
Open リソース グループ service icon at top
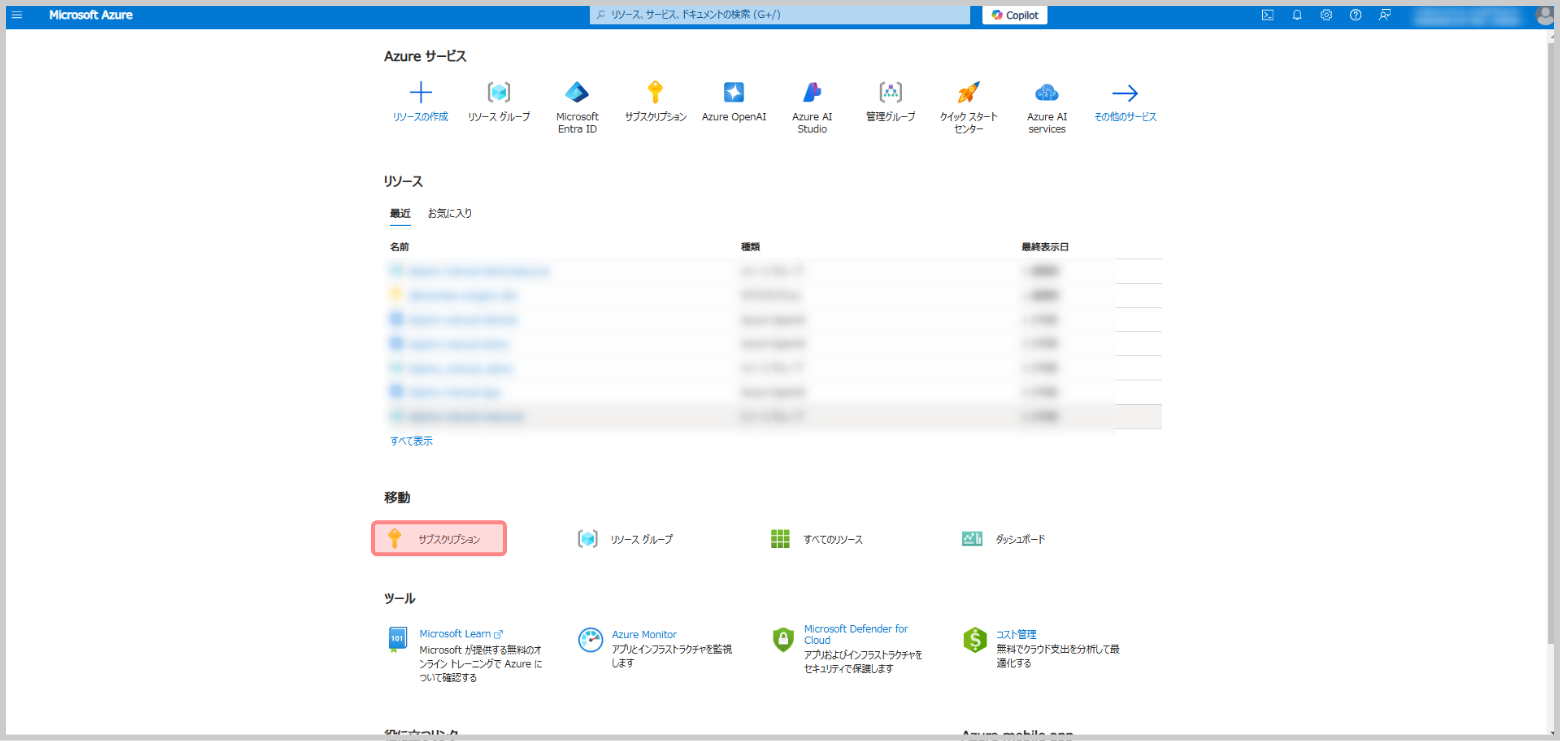pyautogui.click(x=499, y=93)
